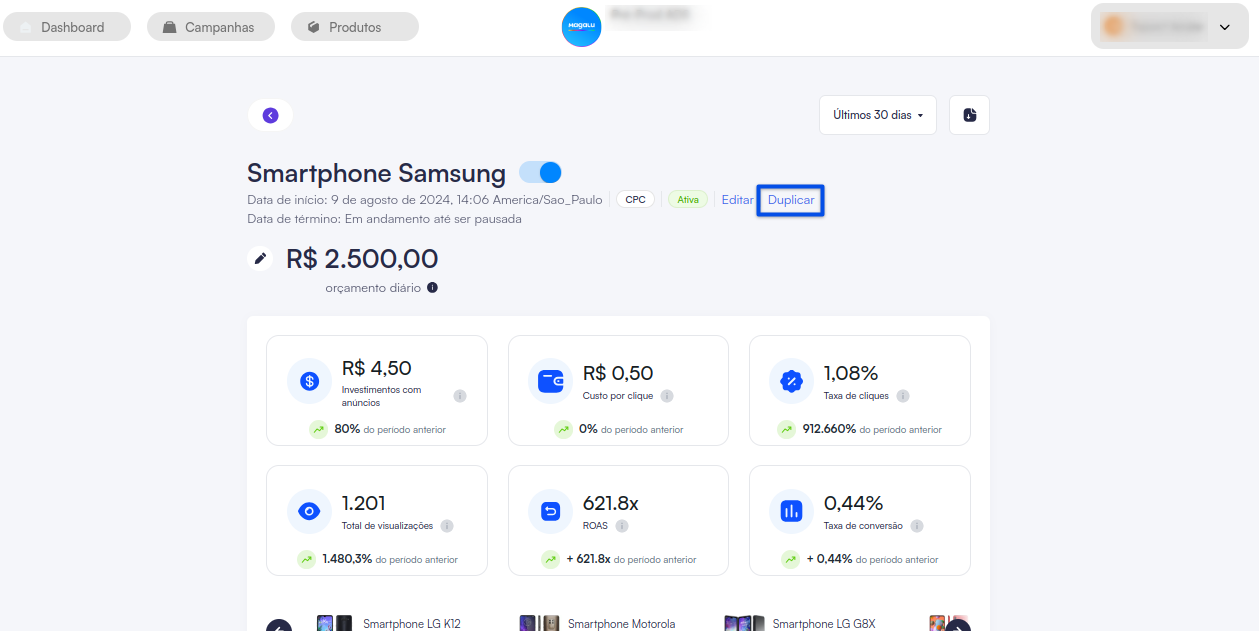The width and height of the screenshot is (1259, 631).
Task: Click the 0,44% conversion rate value
Action: (854, 503)
